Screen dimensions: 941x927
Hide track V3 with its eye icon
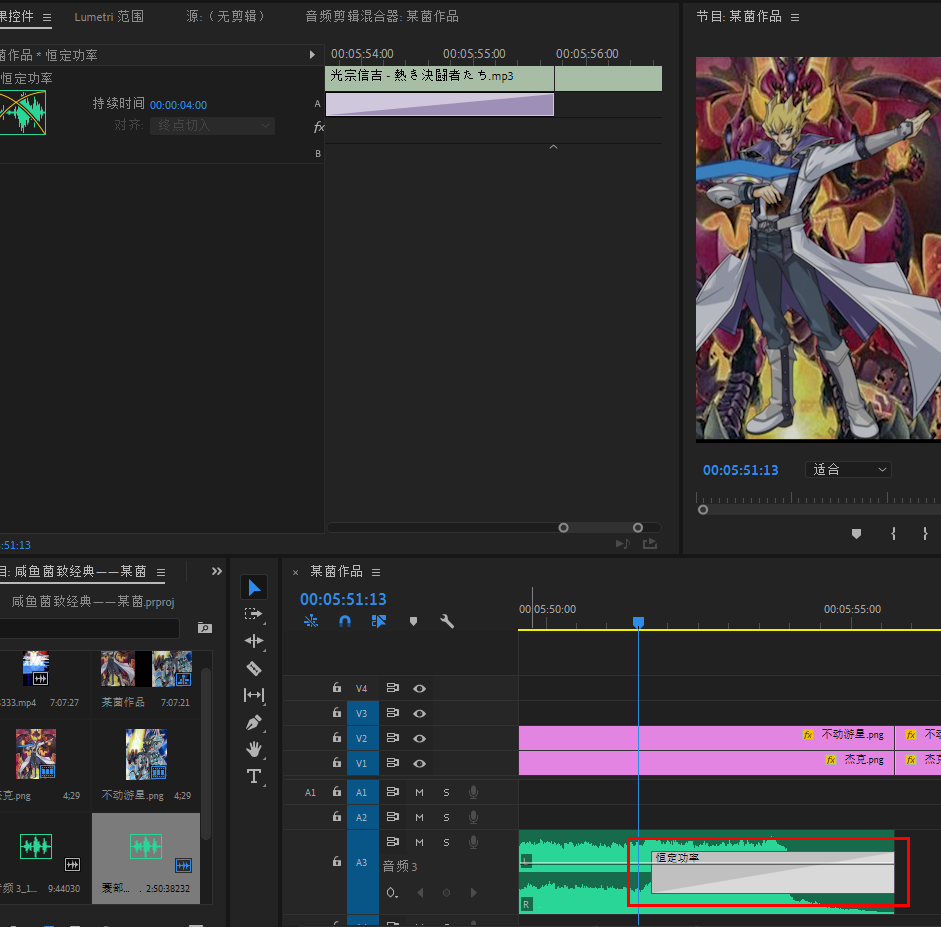[x=419, y=713]
